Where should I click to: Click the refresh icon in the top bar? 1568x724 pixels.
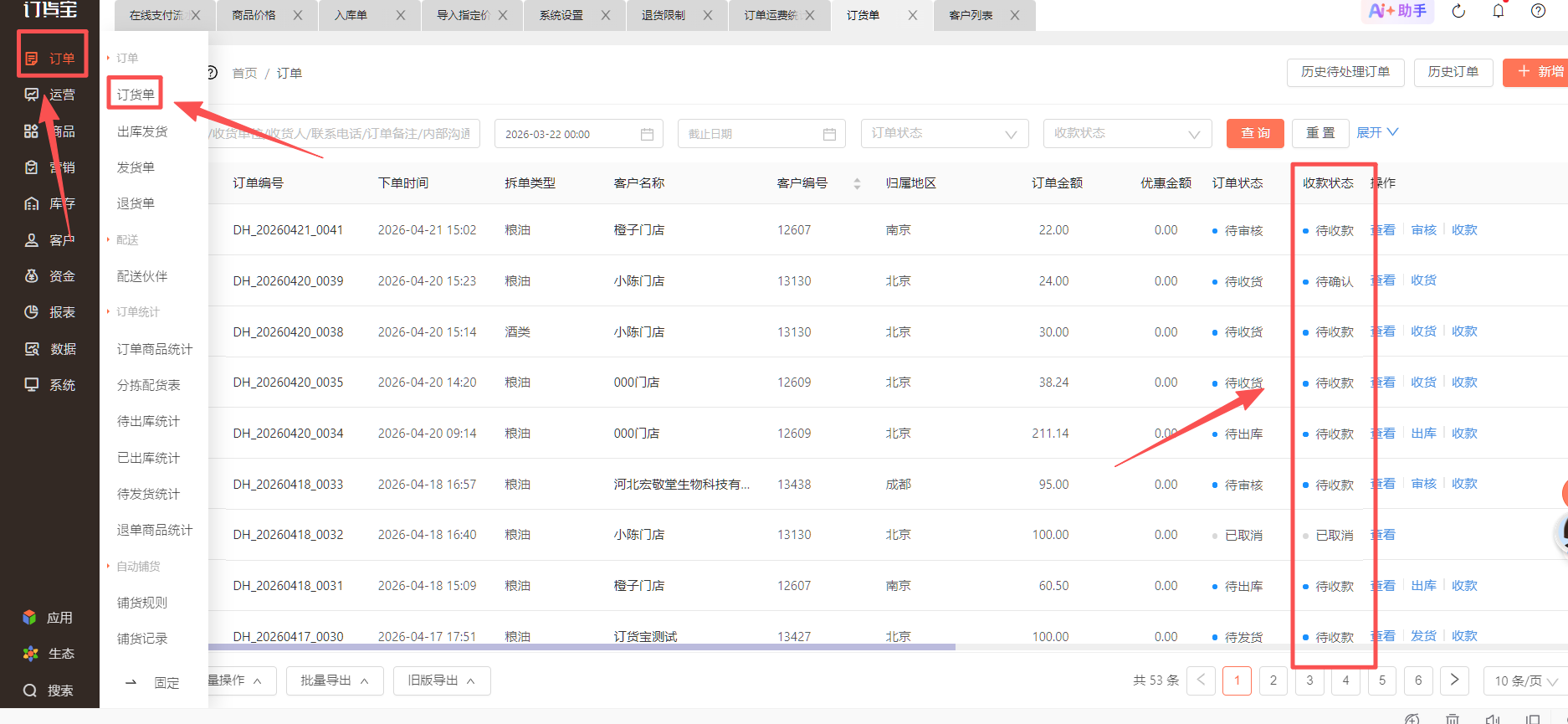(1458, 11)
